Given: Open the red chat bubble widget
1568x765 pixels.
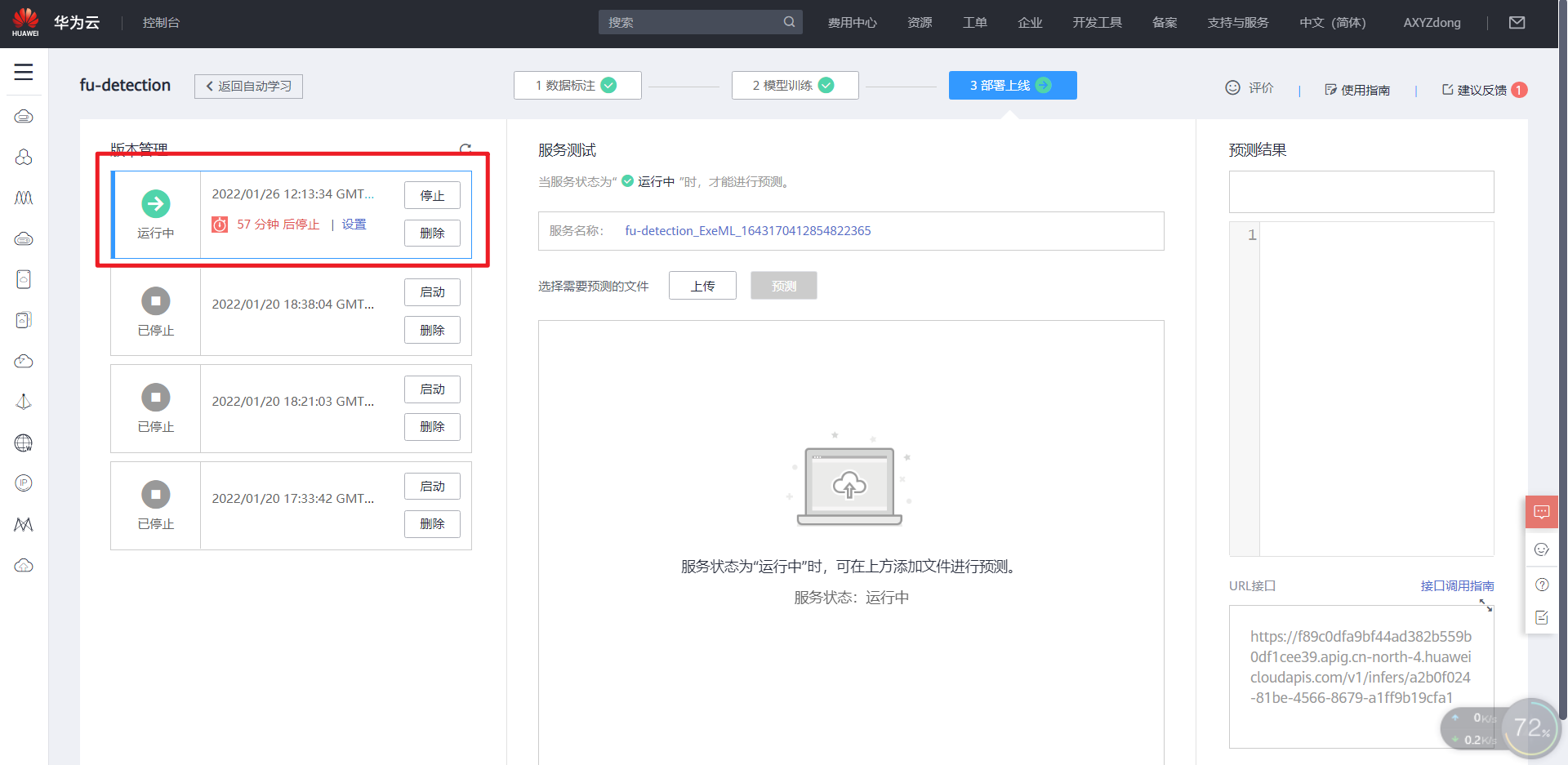Looking at the screenshot, I should (1542, 512).
